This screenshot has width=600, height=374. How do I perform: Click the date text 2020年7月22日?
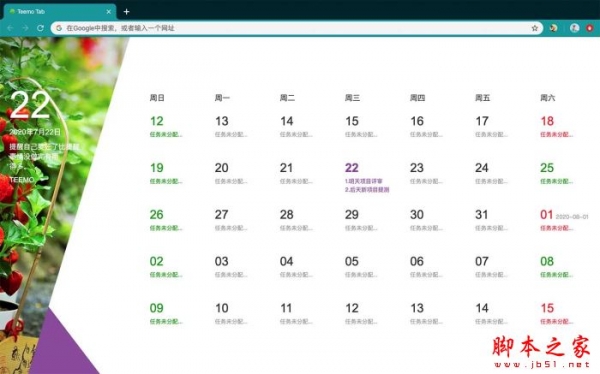[35, 132]
